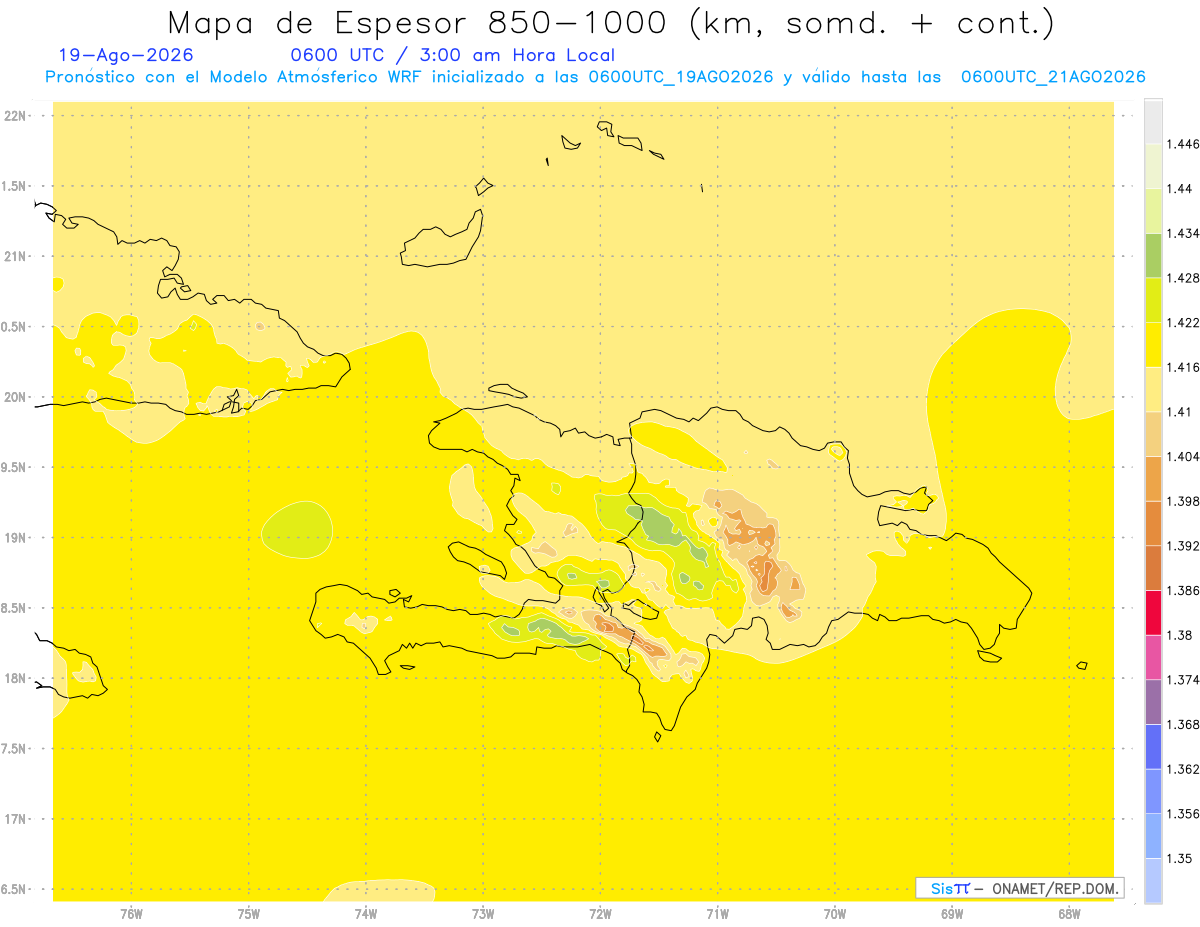Screen dimensions: 1200x927
Task: Click the longitude label "70W"
Action: tap(835, 913)
